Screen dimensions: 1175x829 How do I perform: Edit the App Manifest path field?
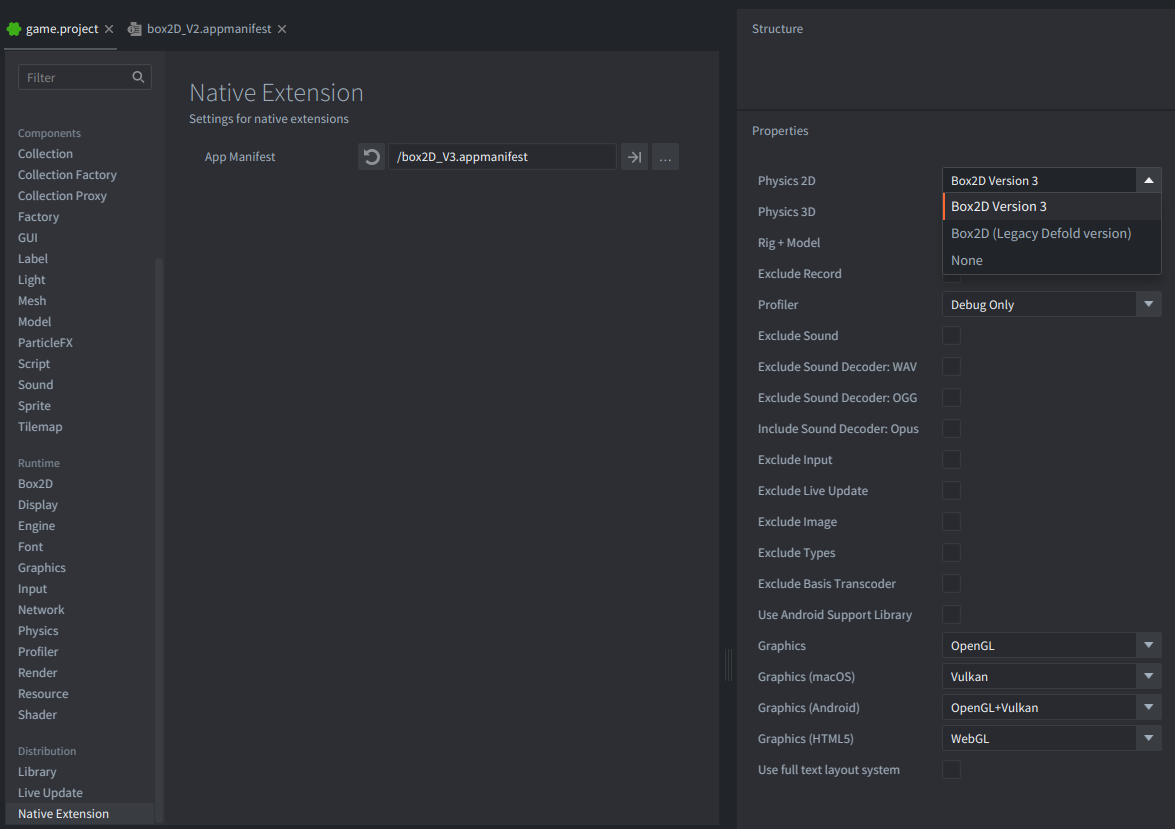pos(502,157)
